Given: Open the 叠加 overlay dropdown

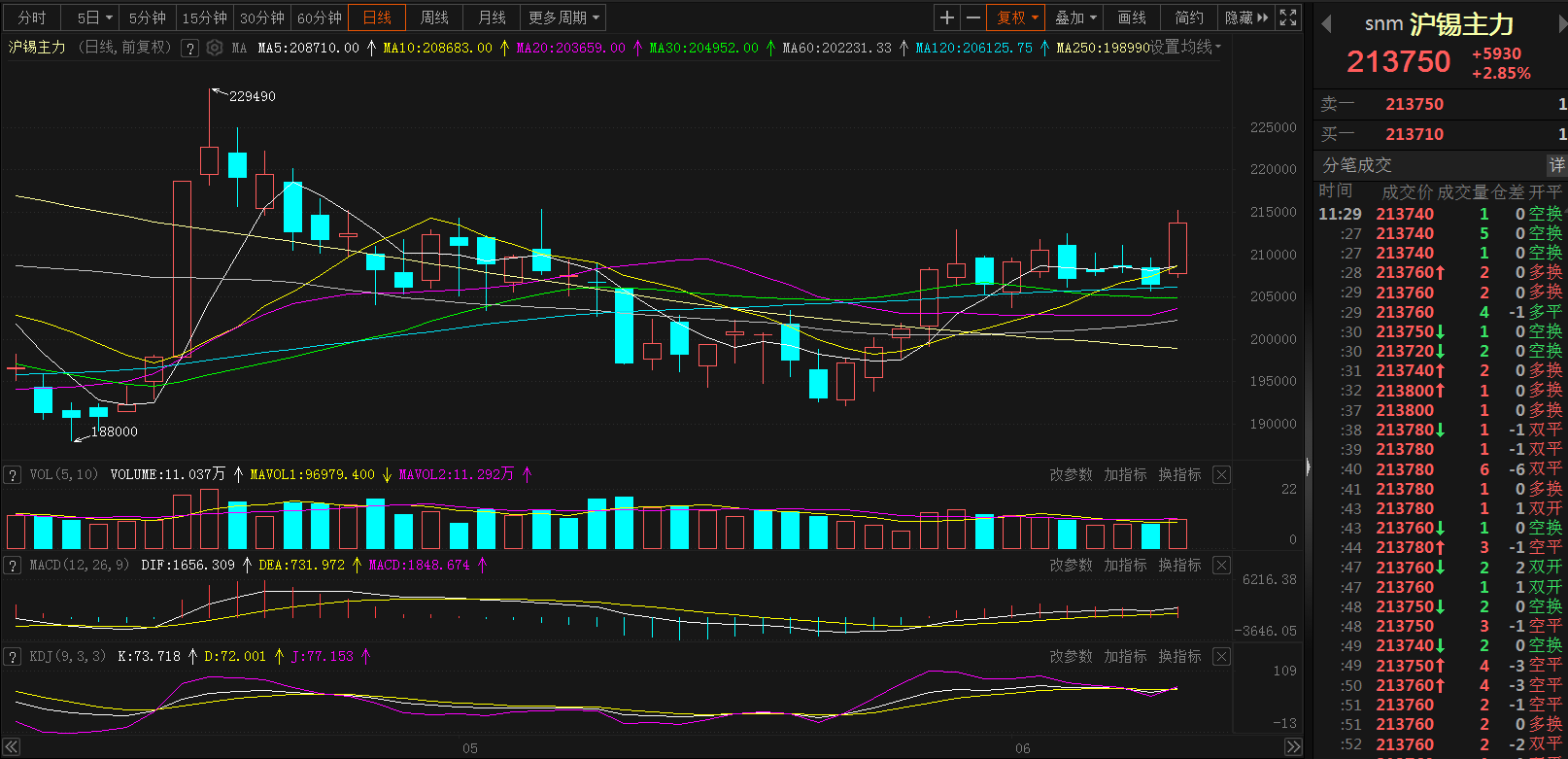Looking at the screenshot, I should pos(1075,17).
